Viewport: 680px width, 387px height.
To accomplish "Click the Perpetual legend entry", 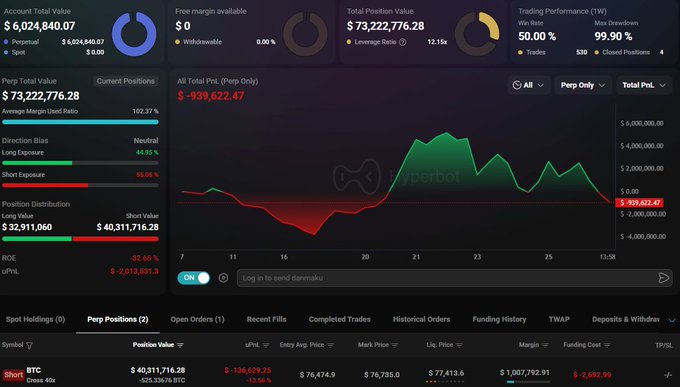I will (54, 42).
